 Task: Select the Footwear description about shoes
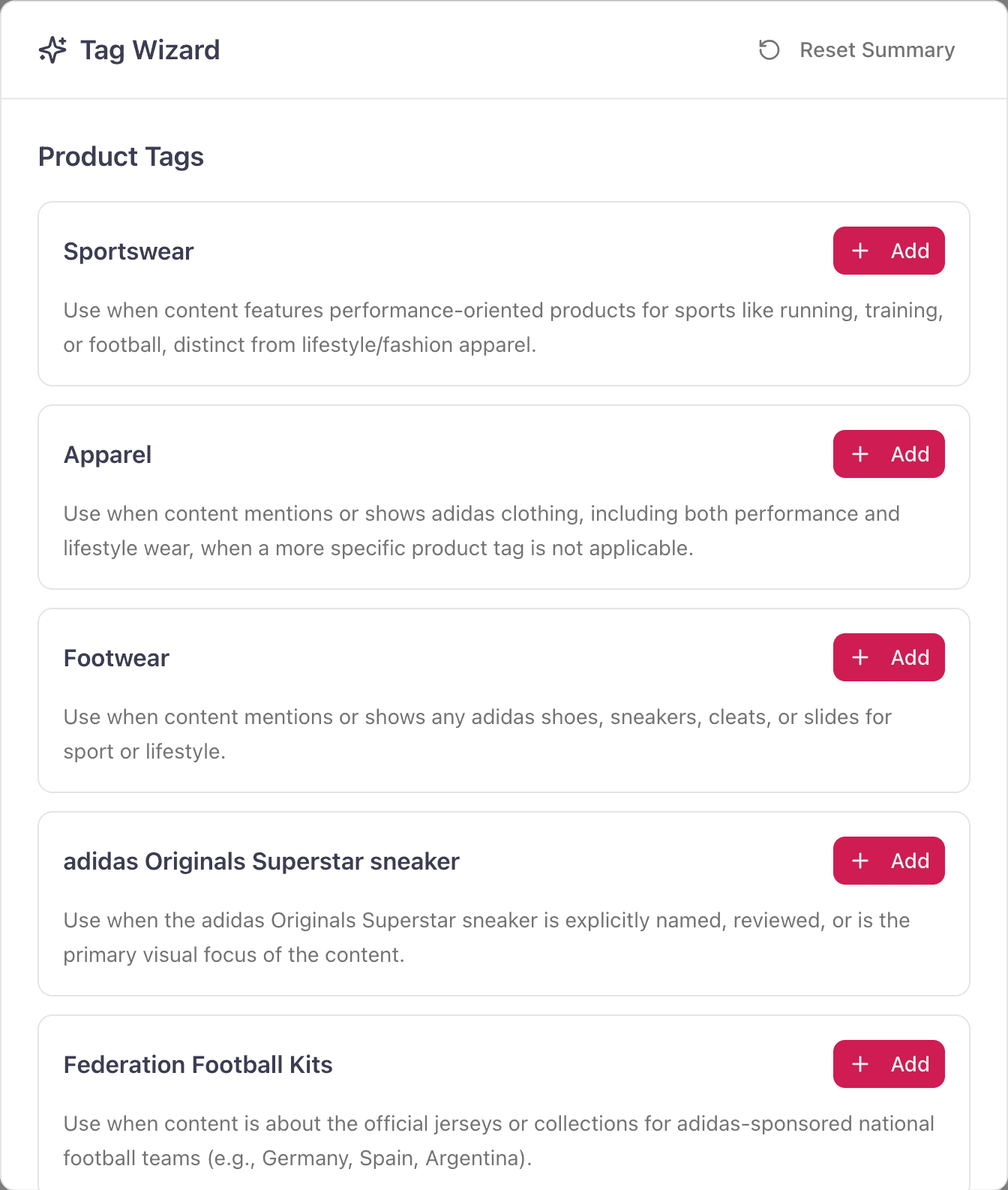[x=477, y=734]
